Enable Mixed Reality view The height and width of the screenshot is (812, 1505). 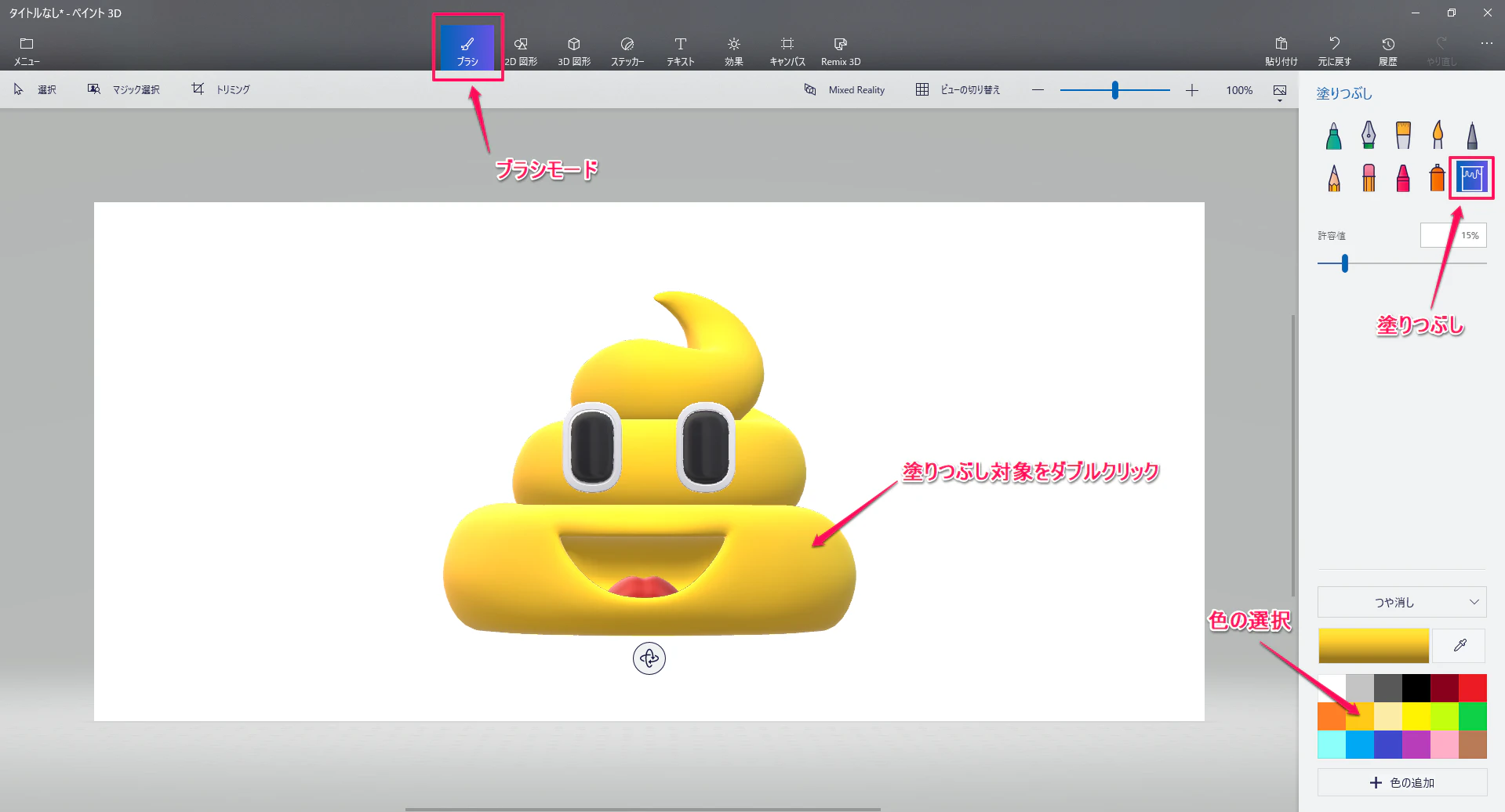pyautogui.click(x=845, y=90)
